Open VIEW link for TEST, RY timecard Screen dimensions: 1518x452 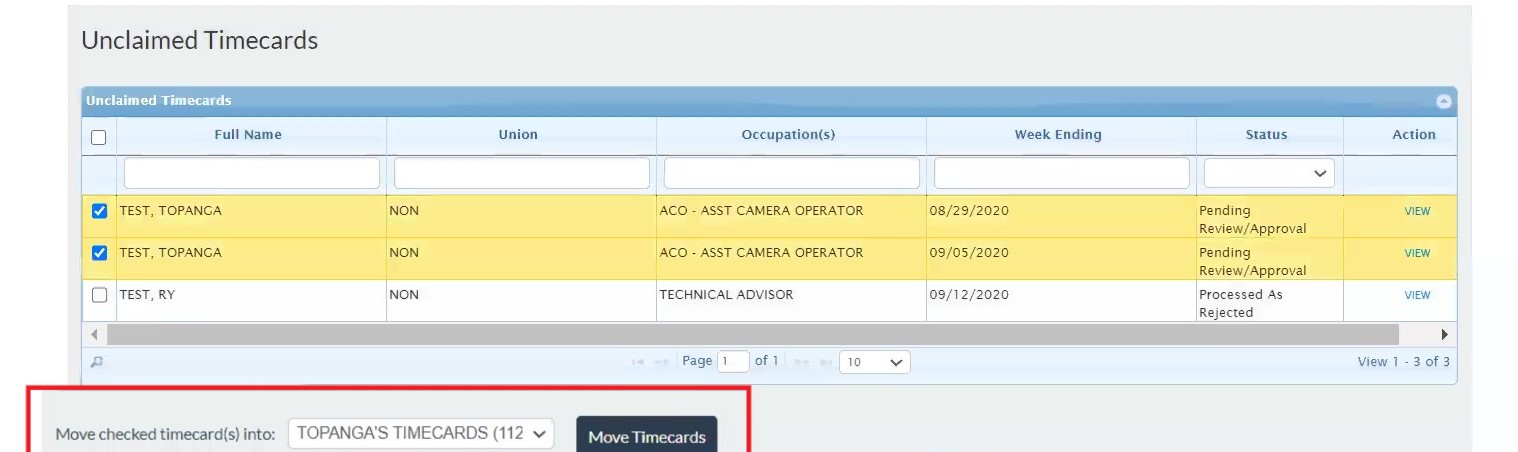pos(1417,295)
